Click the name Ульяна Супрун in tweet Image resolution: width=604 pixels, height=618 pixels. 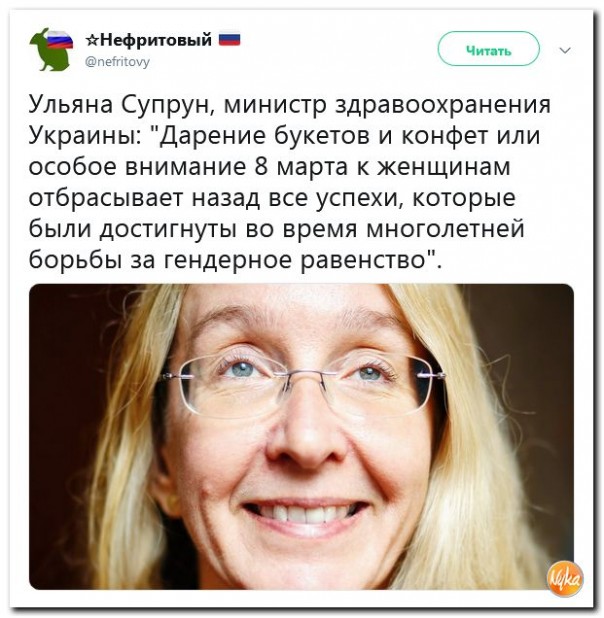click(121, 105)
